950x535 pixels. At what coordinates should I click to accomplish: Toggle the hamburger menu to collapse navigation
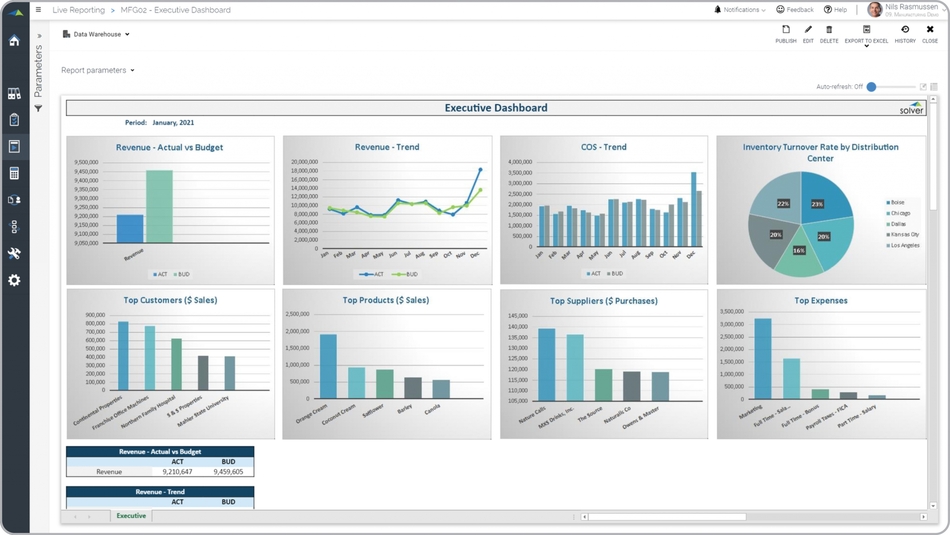coord(38,10)
